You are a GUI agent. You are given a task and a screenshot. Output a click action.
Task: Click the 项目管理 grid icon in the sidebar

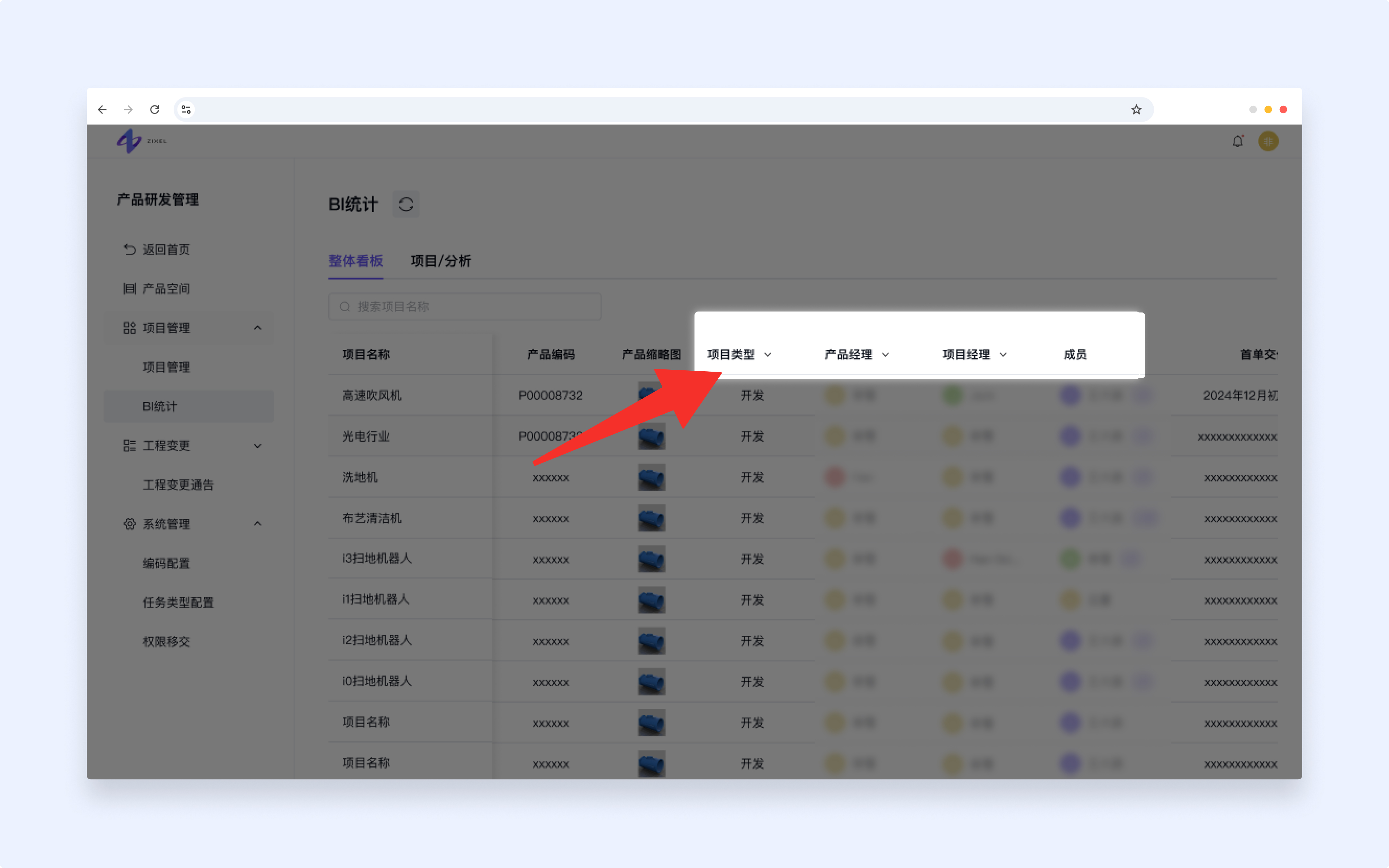point(130,328)
